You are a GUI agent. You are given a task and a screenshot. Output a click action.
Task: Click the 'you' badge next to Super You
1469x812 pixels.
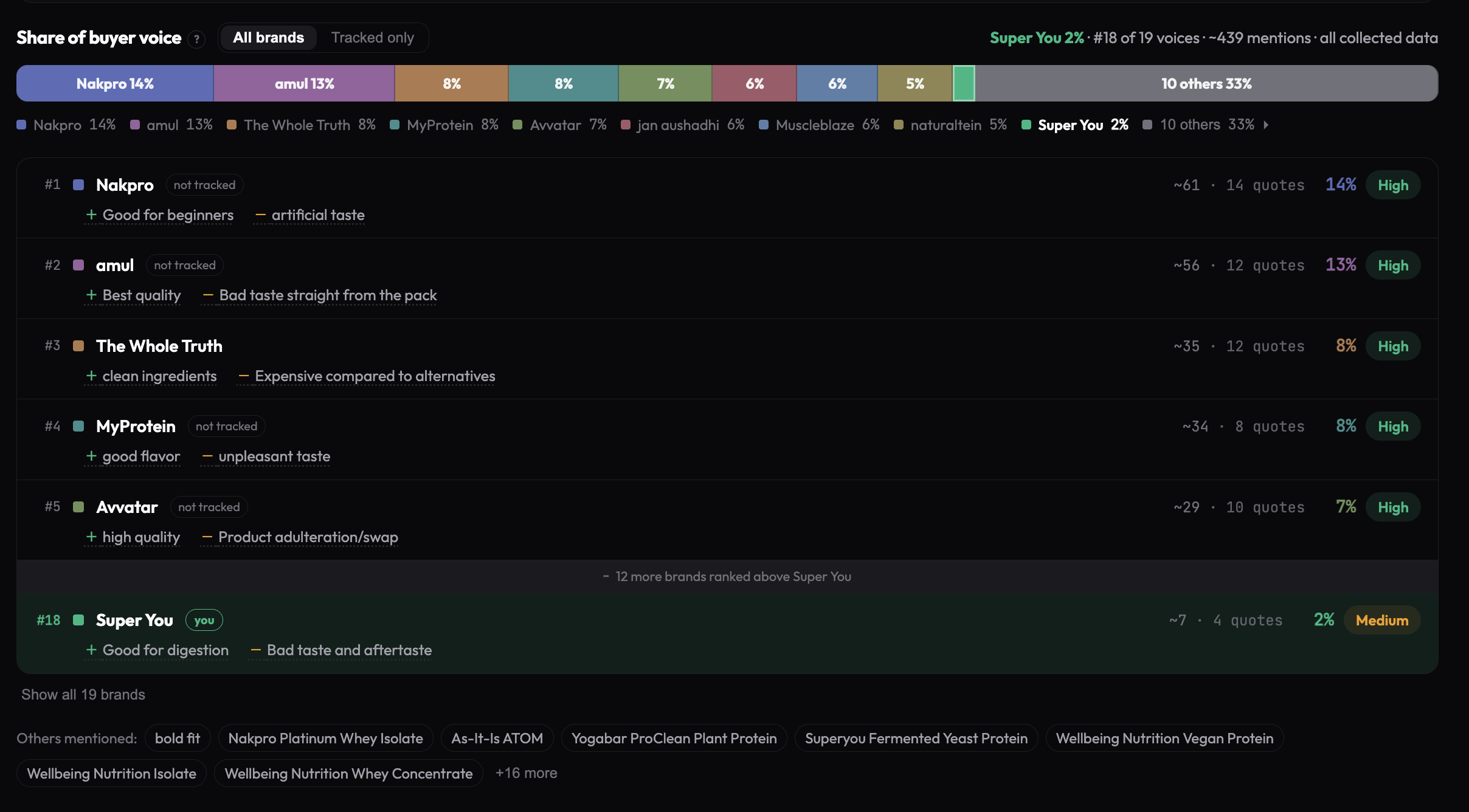click(x=204, y=620)
